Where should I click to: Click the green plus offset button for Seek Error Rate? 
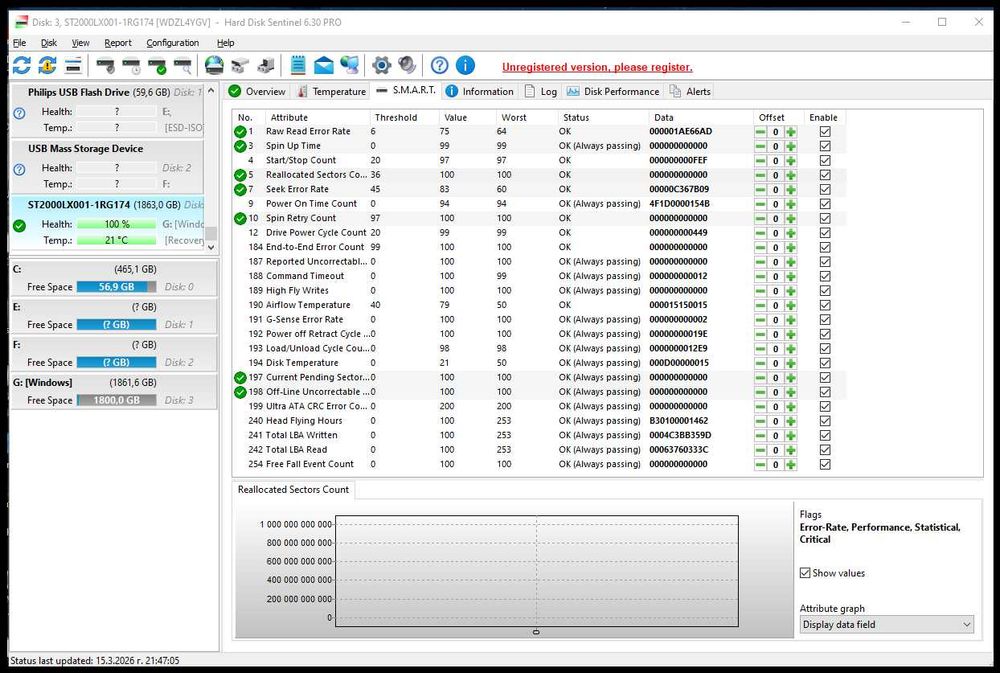tap(791, 189)
